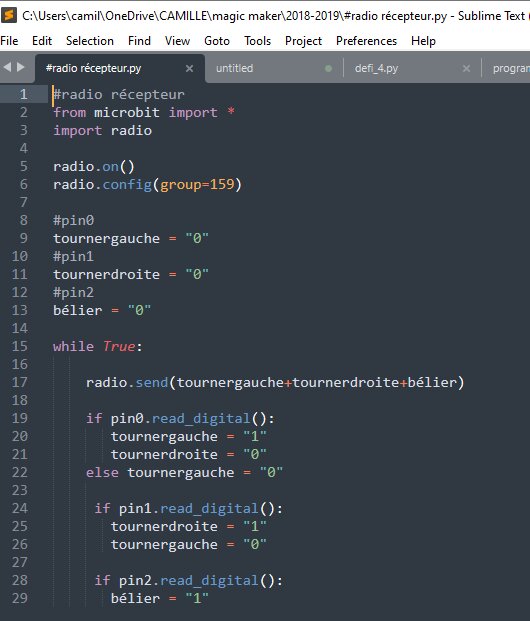
Task: Click 'else tournergauche = "0"' line
Action: (x=185, y=472)
